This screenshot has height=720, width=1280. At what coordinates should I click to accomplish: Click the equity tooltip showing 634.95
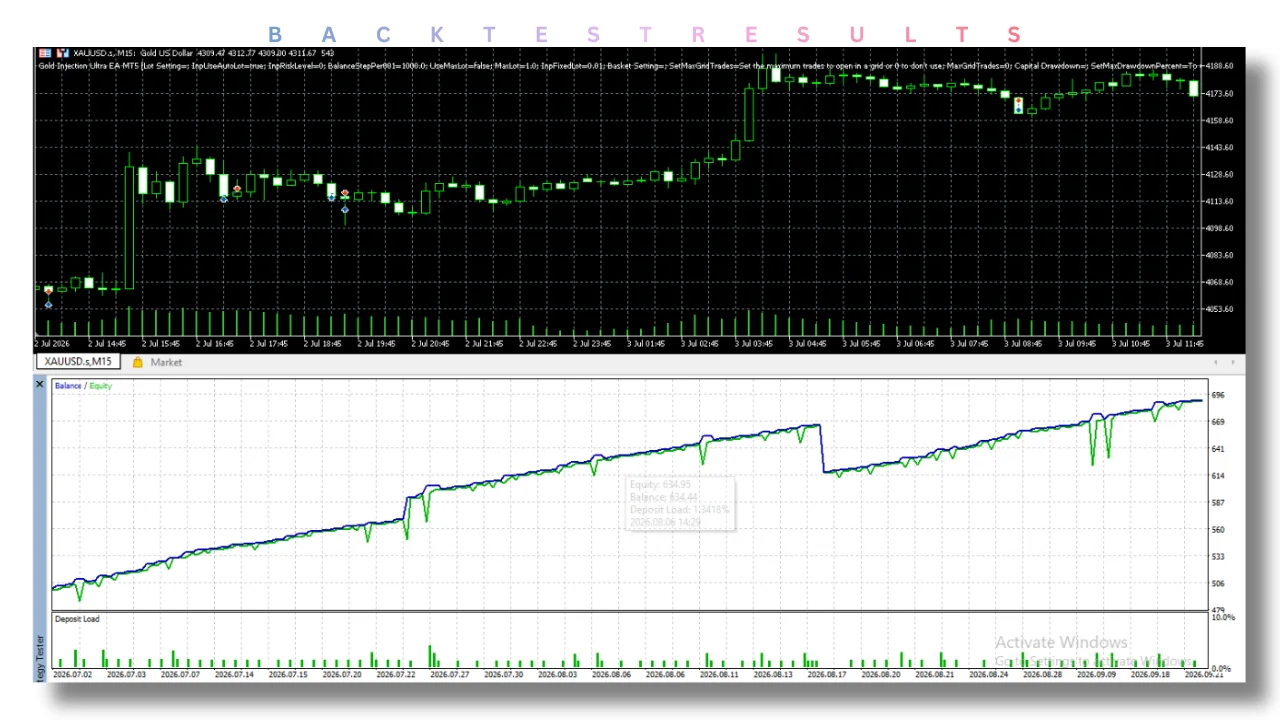680,504
